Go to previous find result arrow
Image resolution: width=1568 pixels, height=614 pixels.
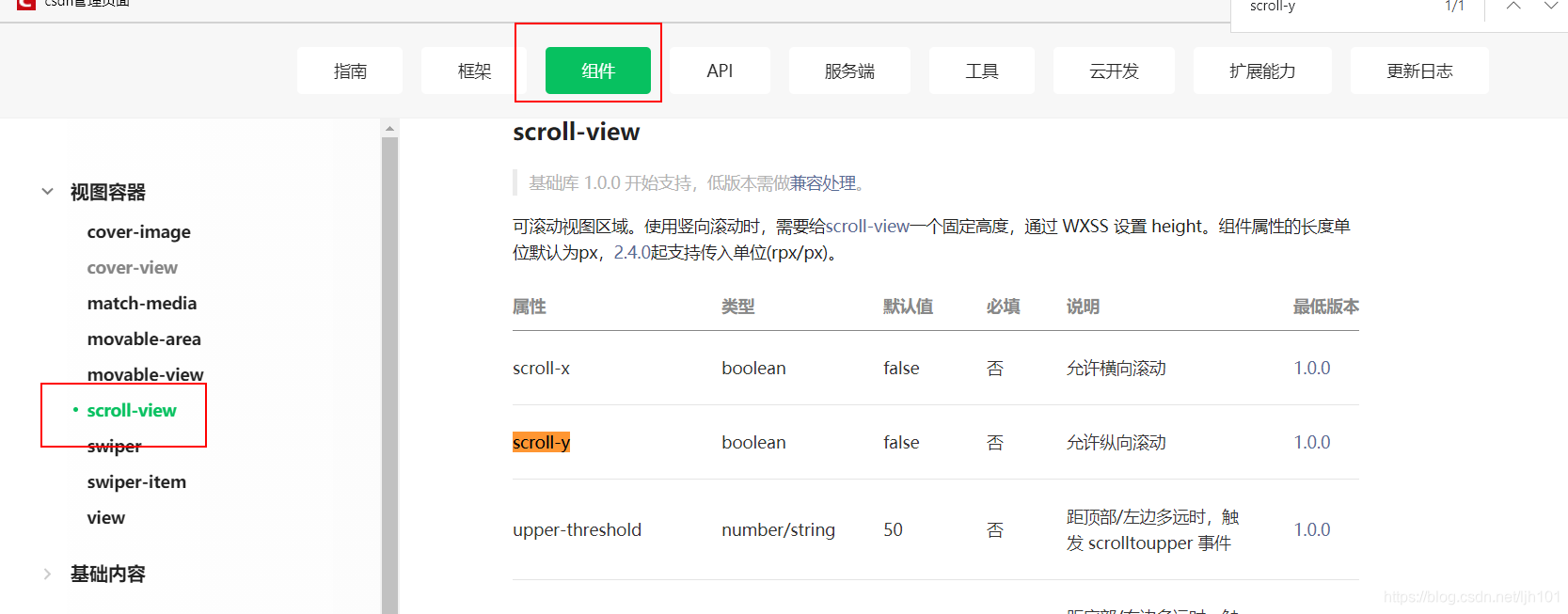[1513, 6]
